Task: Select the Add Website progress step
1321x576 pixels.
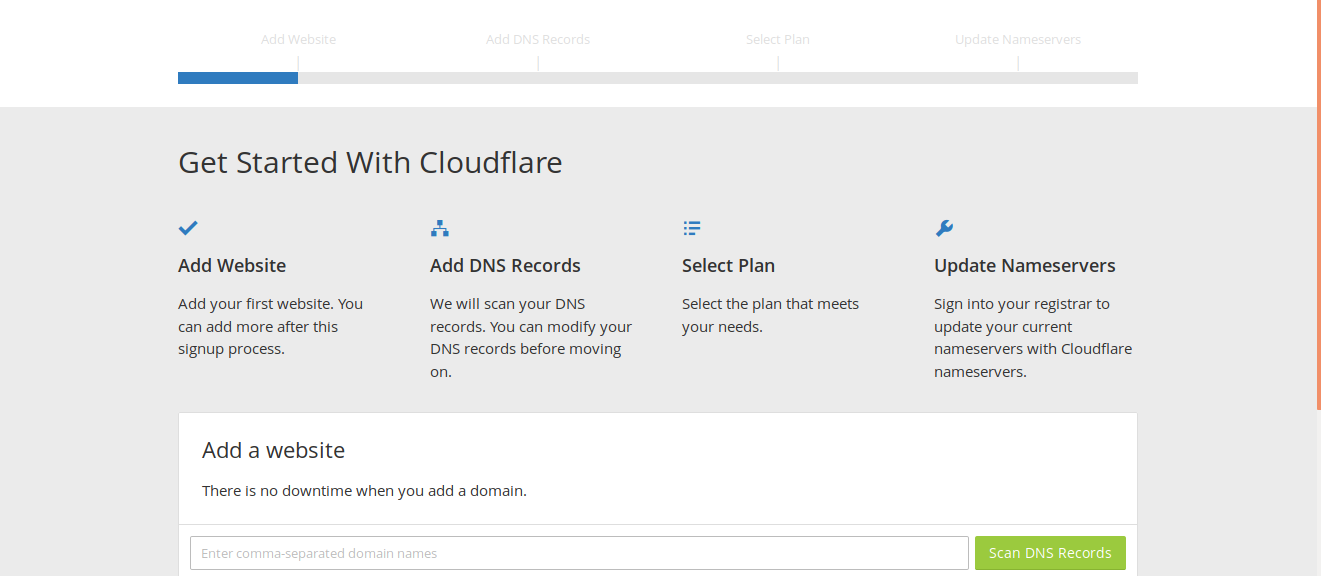Action: (x=298, y=40)
